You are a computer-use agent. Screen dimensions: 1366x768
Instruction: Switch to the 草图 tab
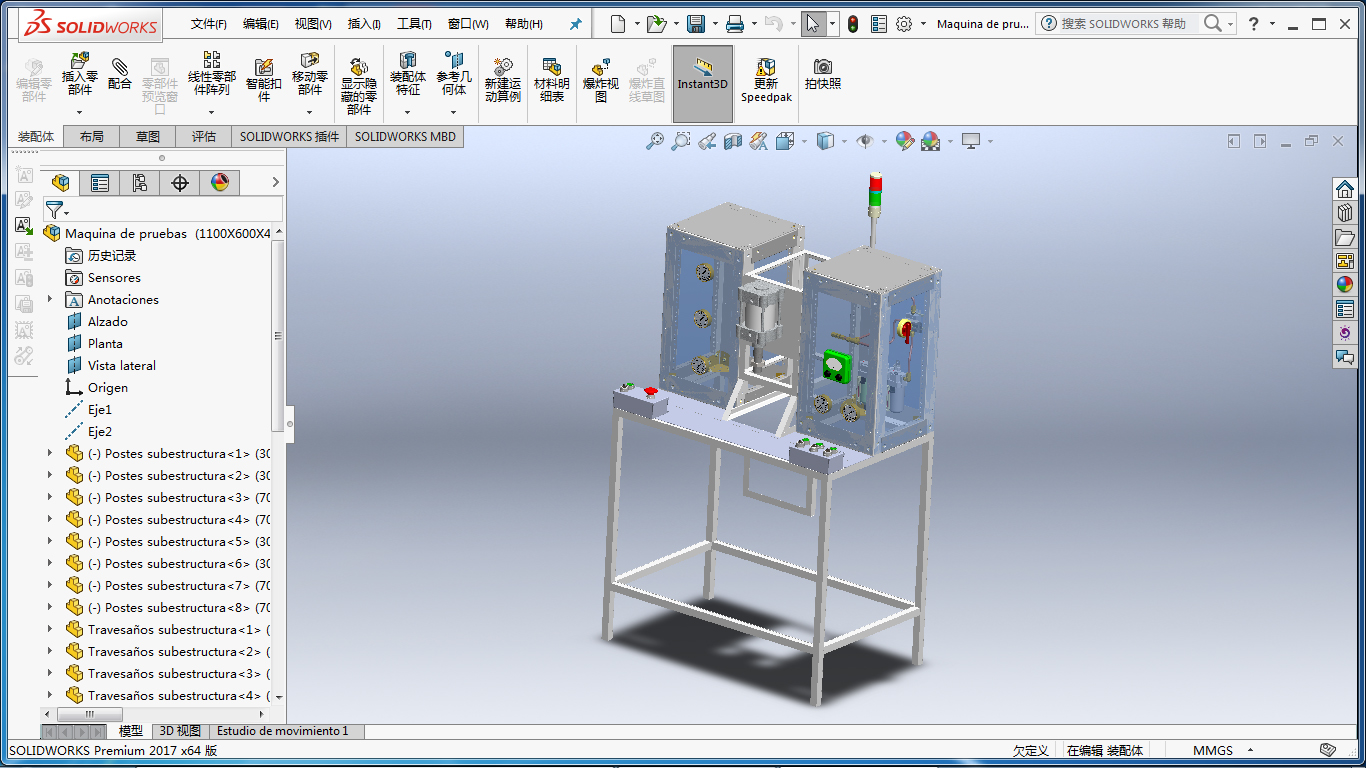148,137
